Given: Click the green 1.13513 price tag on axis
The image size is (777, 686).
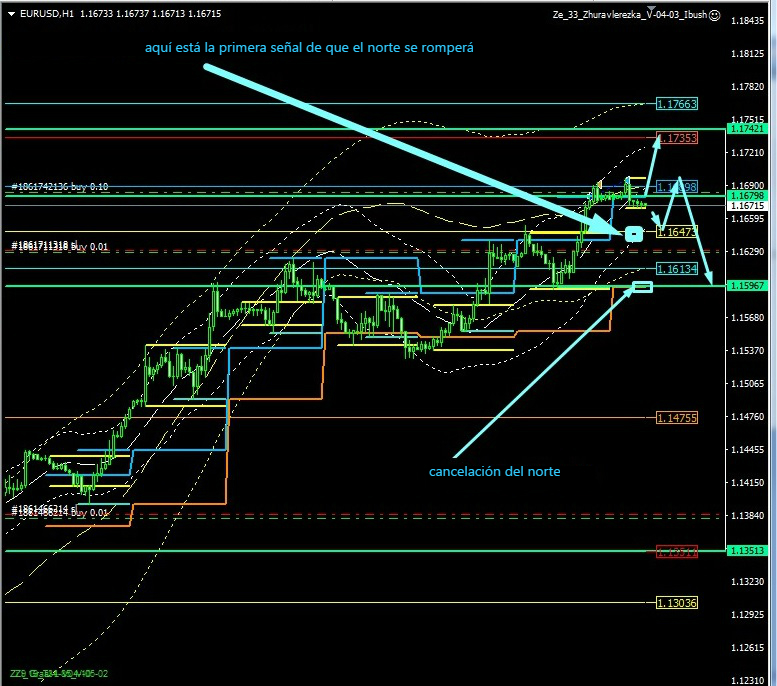Looking at the screenshot, I should tap(748, 550).
